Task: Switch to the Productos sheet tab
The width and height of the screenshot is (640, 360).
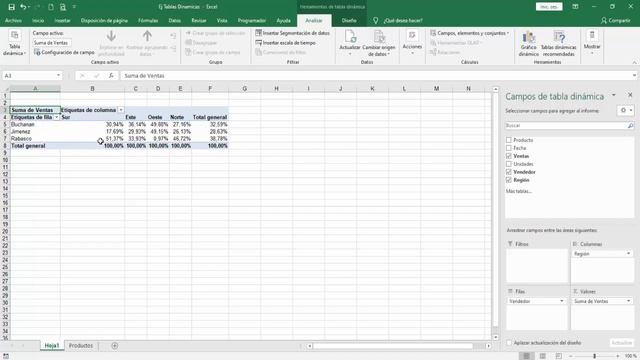Action: coord(81,346)
